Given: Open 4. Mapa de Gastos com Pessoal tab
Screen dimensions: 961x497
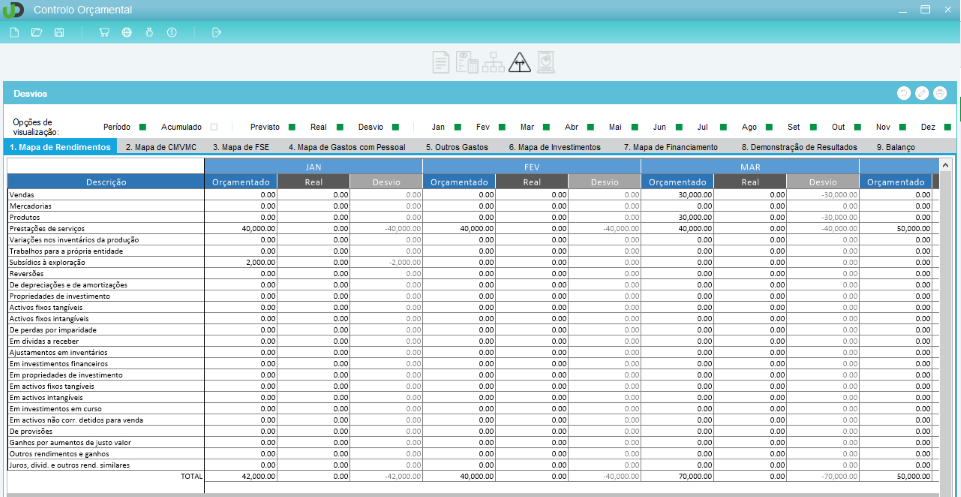Looking at the screenshot, I should 347,147.
